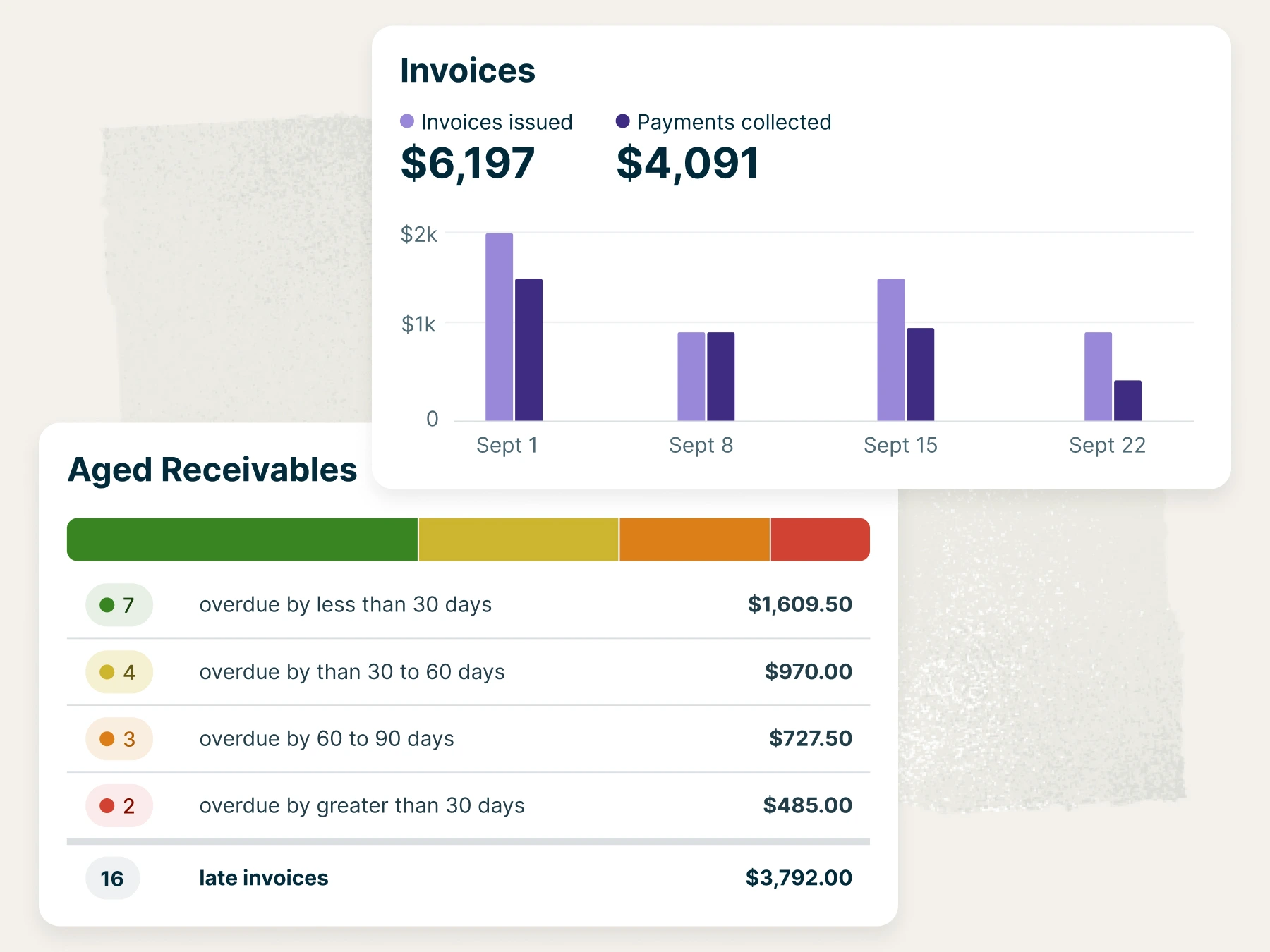The image size is (1270, 952).
Task: Click the $3,792.00 late invoices amount
Action: click(798, 878)
